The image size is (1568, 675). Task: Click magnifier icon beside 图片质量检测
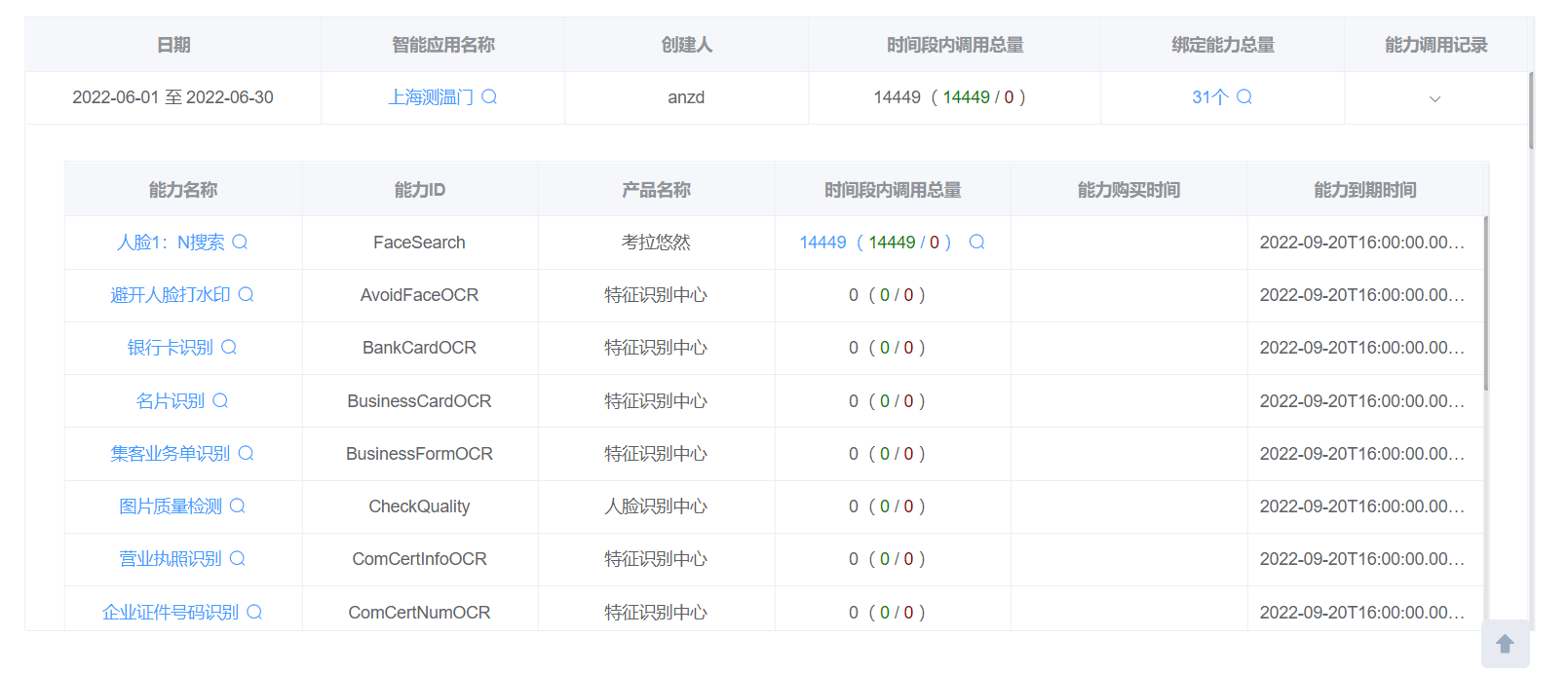(x=237, y=506)
